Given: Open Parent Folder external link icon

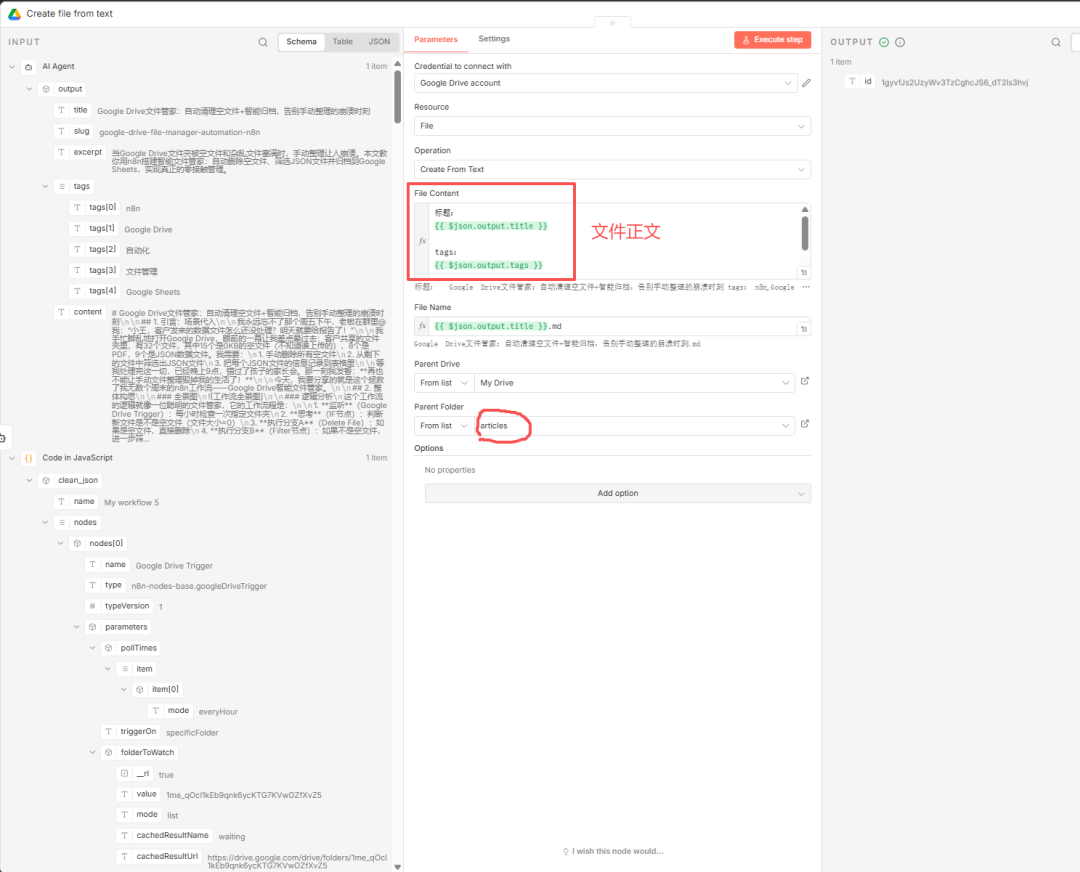Looking at the screenshot, I should pos(805,425).
